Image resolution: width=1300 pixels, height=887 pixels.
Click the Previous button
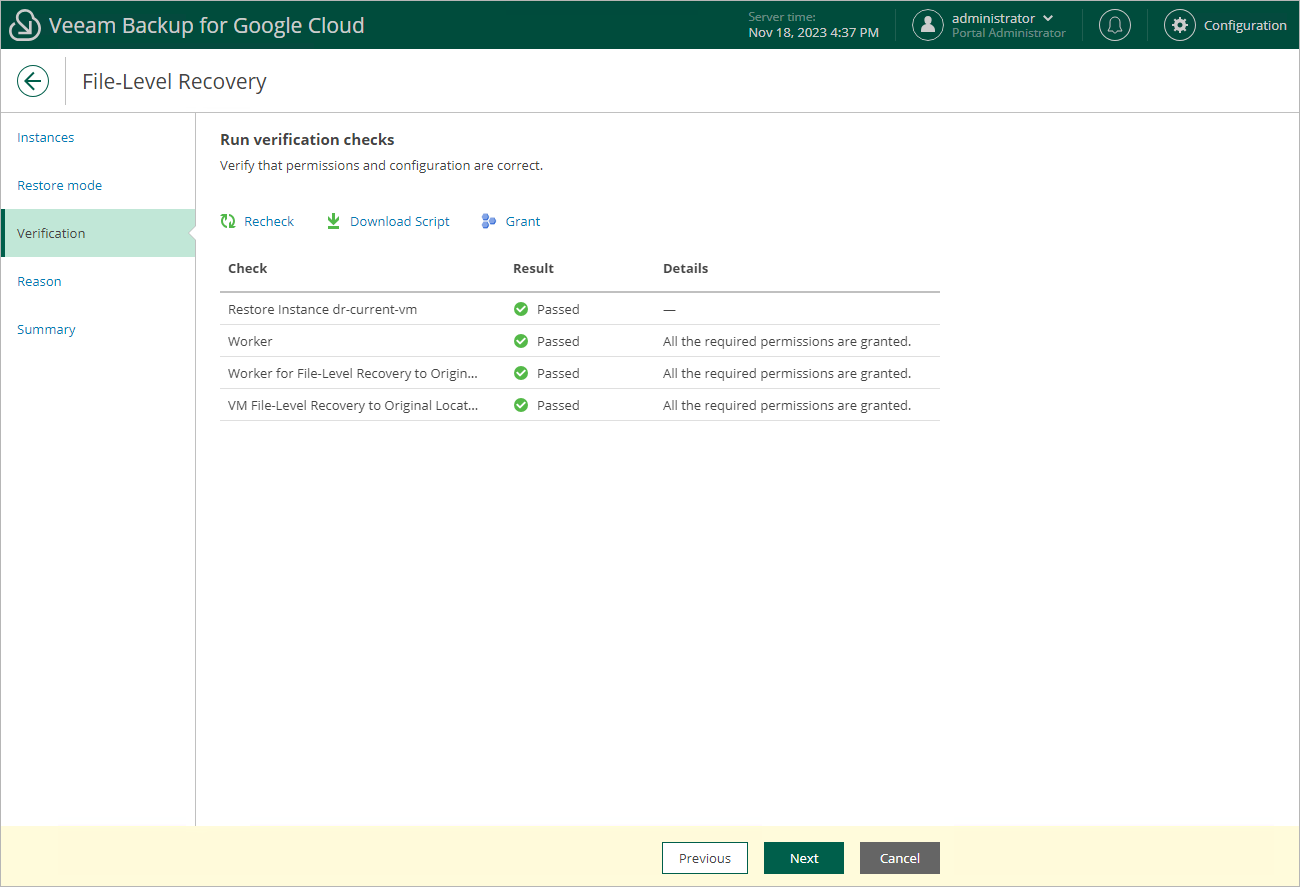click(705, 858)
